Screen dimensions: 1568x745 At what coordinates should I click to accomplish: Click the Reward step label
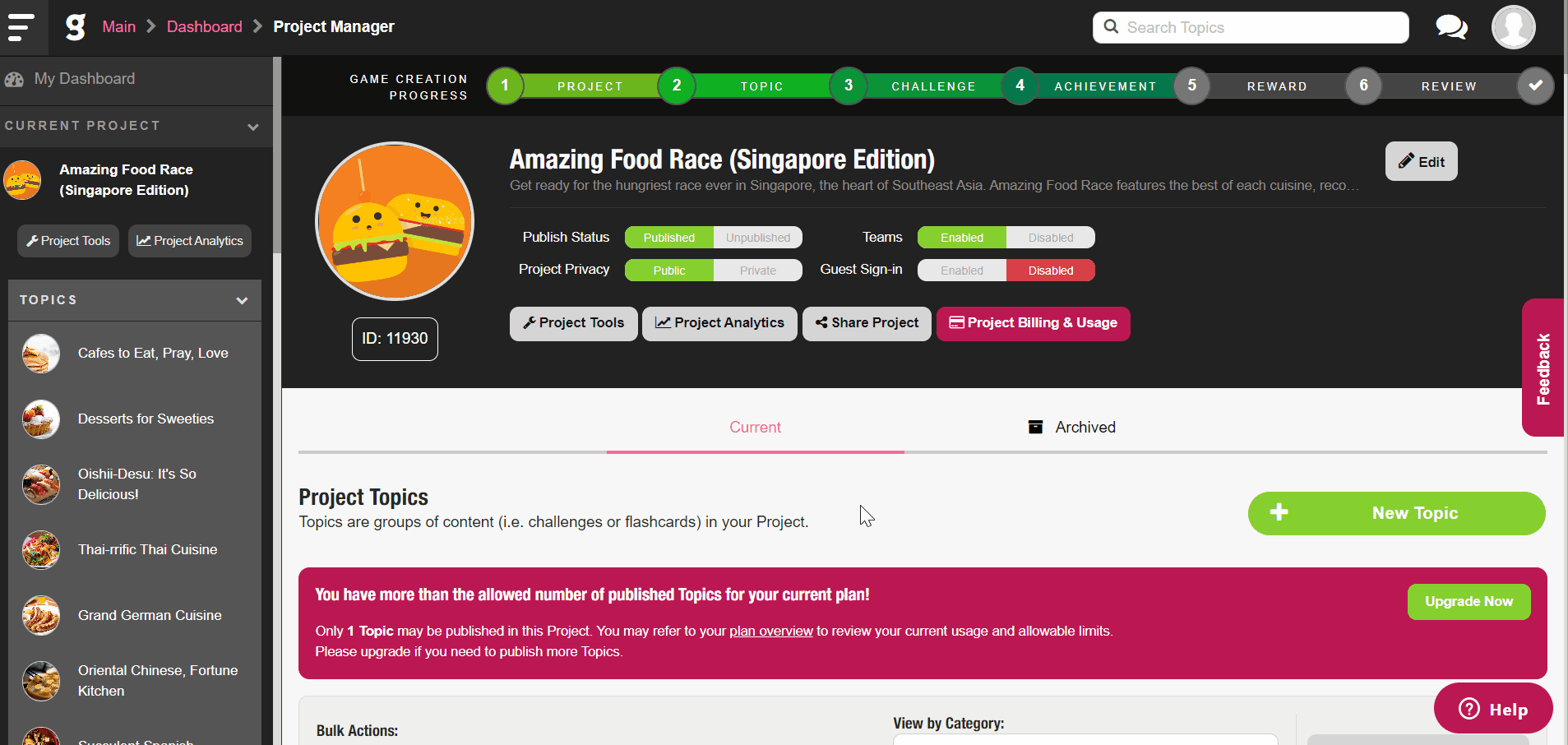point(1277,86)
